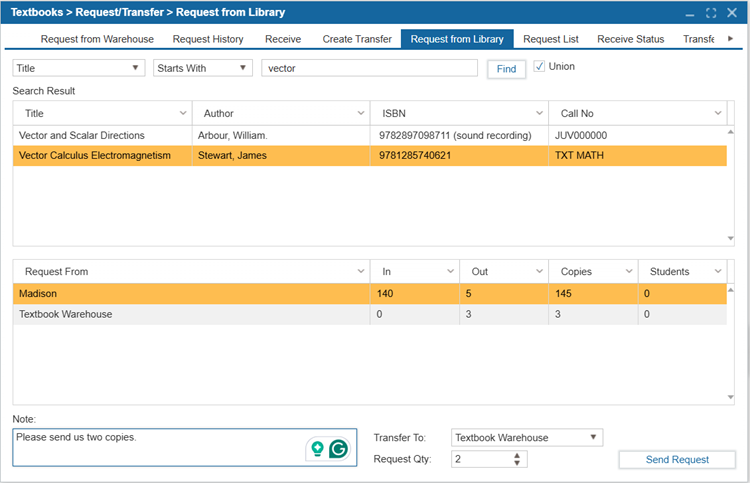Open the Starts With condition dropdown
This screenshot has height=483, width=750.
[243, 68]
